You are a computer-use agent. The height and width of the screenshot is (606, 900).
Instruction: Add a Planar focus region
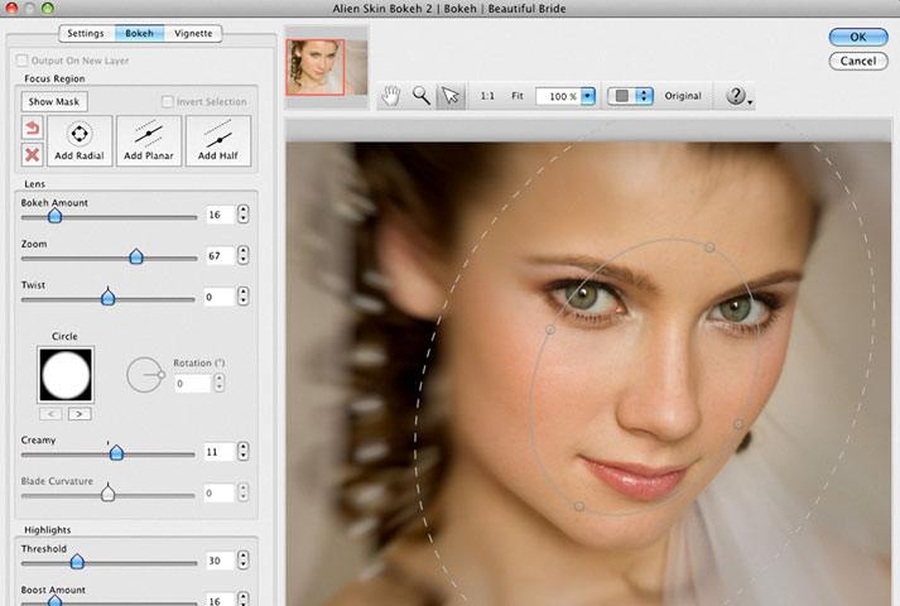(149, 141)
